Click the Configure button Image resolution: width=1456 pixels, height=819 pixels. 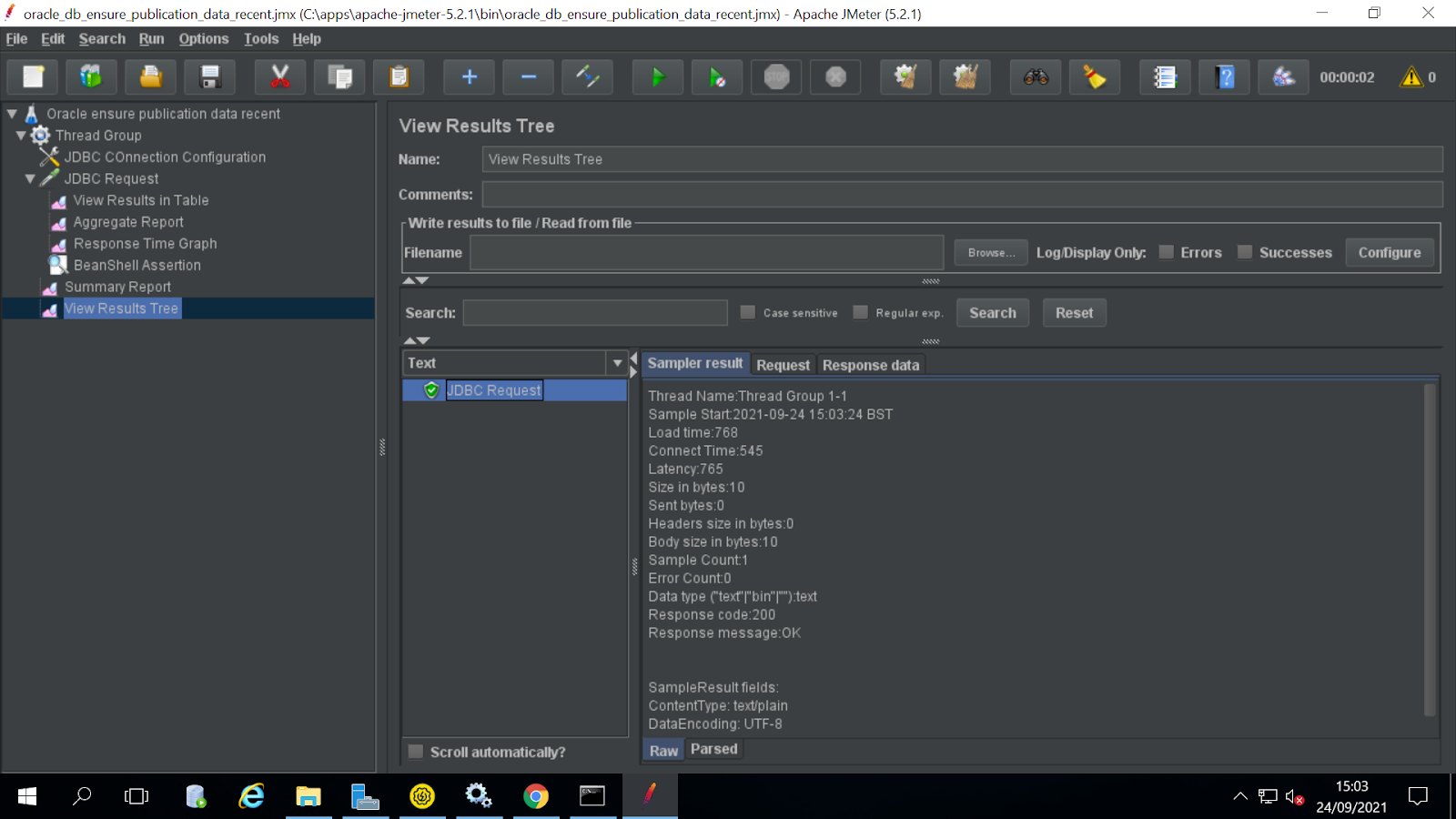[x=1390, y=252]
